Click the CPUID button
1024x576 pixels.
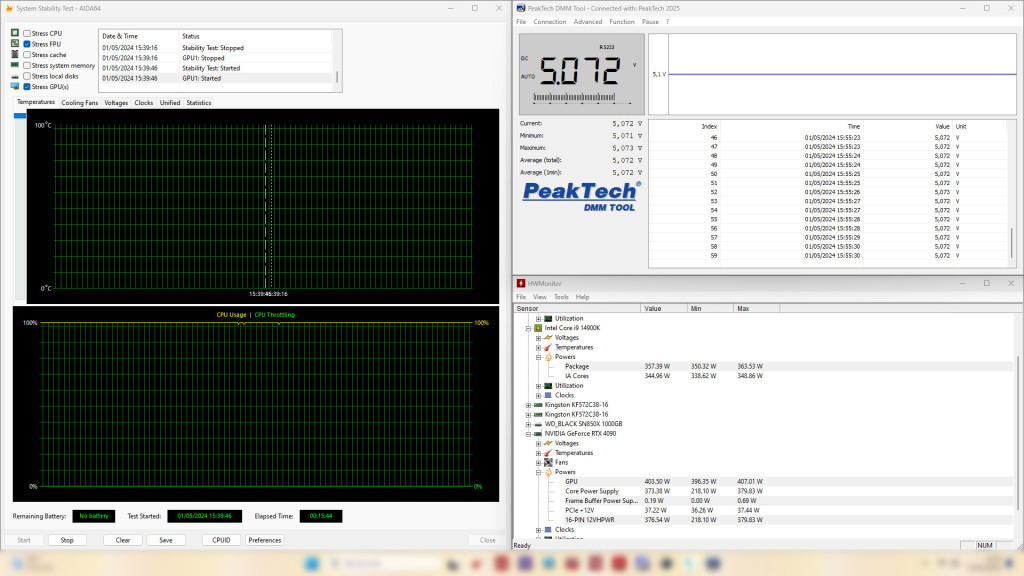221,540
